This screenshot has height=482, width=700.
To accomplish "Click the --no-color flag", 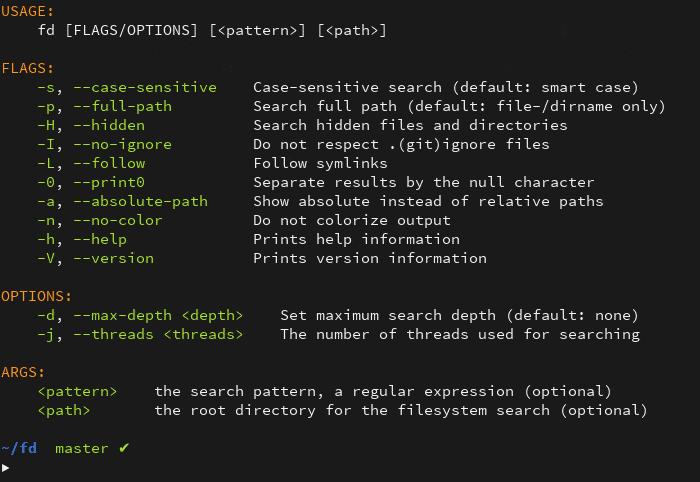I will point(118,220).
